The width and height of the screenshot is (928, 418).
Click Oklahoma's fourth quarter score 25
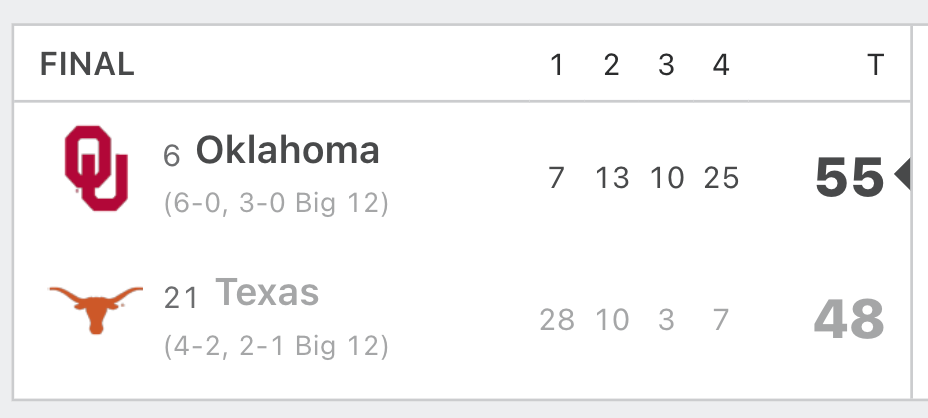[721, 178]
